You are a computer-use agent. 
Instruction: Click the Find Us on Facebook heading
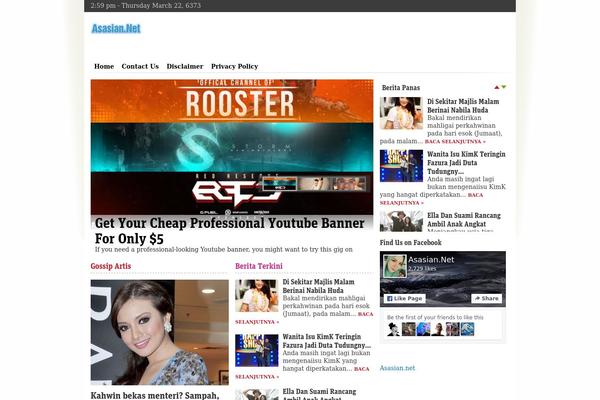coord(411,243)
